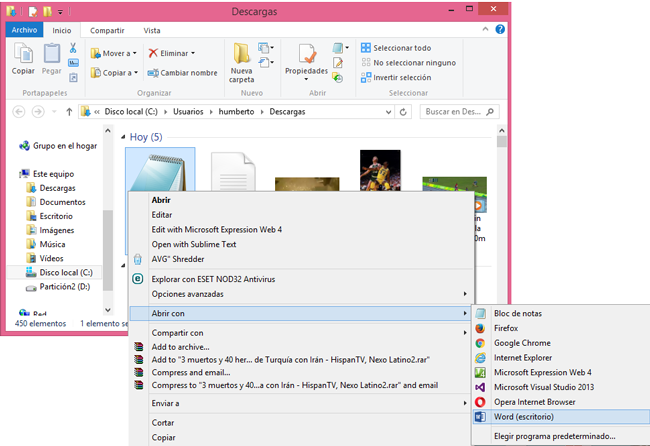Select Opera Internet Browser entry
650x446 pixels.
coord(561,402)
